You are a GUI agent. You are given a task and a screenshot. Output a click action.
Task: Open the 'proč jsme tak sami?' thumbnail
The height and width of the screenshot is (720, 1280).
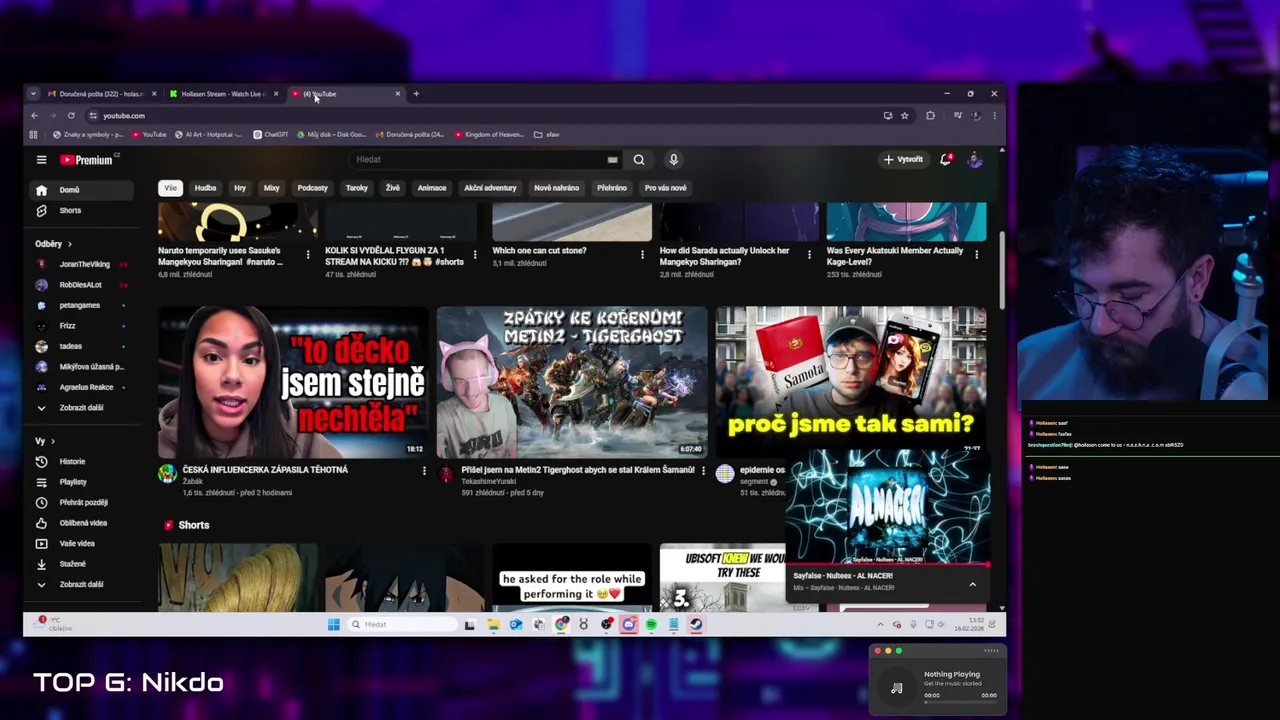pyautogui.click(x=851, y=380)
